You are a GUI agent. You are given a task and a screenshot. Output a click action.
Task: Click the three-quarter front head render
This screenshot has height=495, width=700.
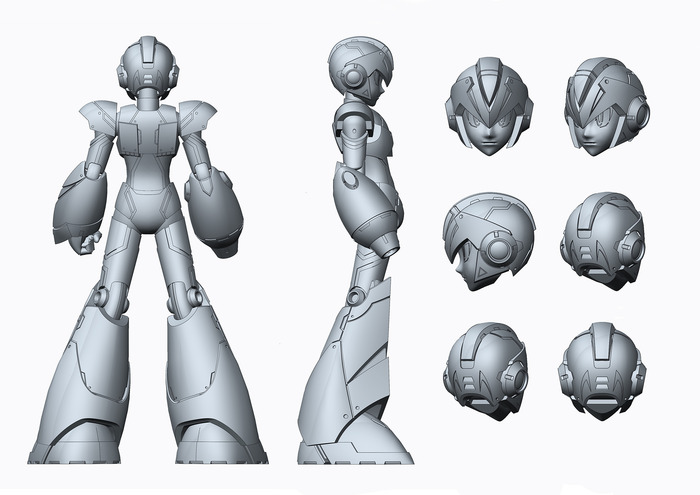pos(607,106)
